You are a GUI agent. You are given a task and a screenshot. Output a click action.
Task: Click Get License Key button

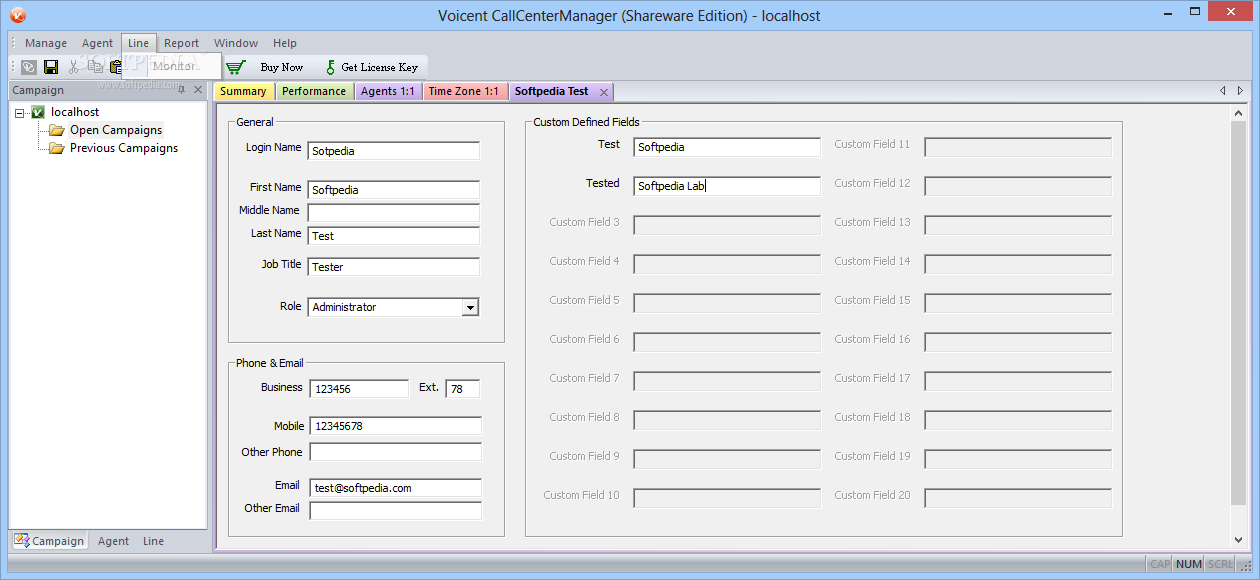click(372, 67)
